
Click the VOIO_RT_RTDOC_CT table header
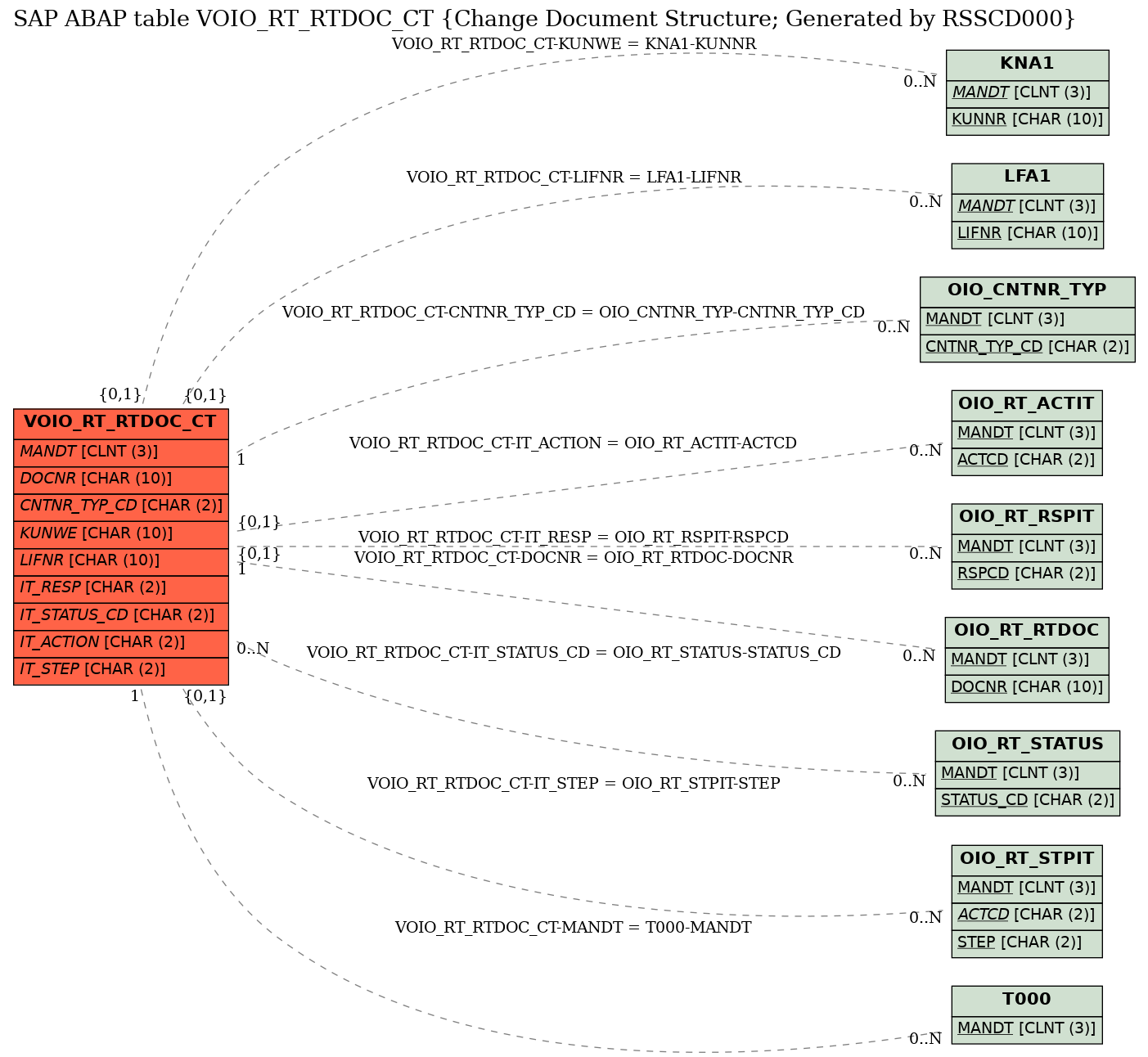click(x=121, y=423)
